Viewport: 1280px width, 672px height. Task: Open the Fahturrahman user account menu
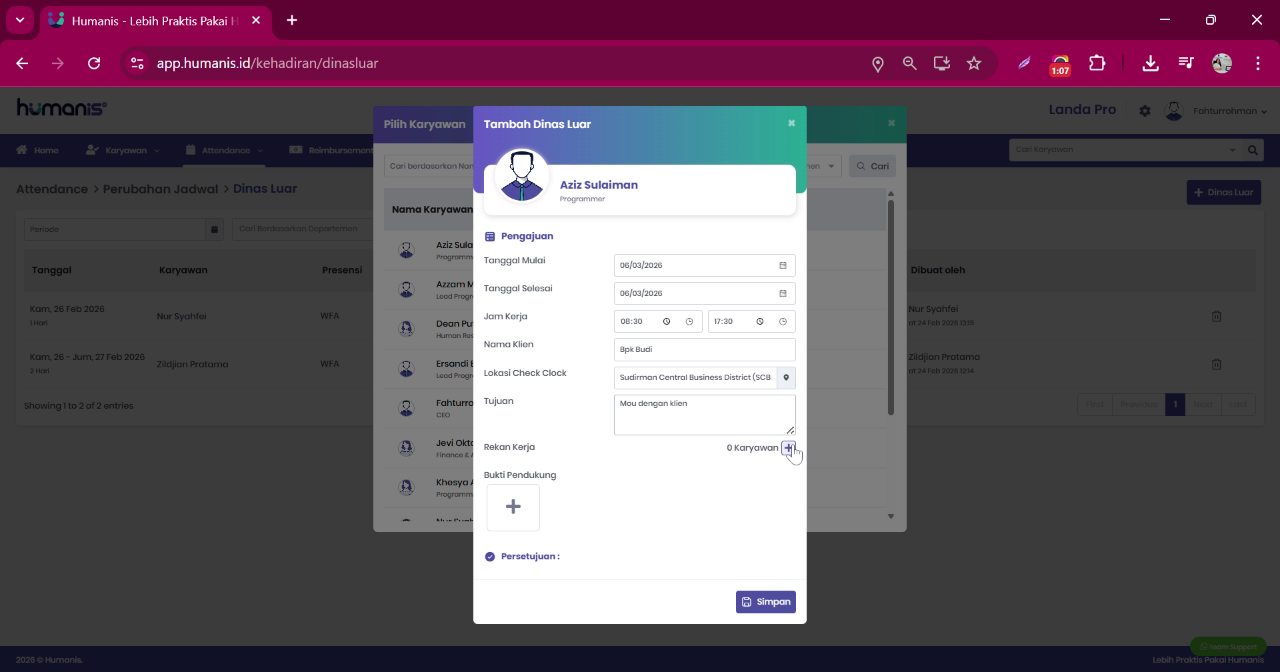pyautogui.click(x=1216, y=111)
